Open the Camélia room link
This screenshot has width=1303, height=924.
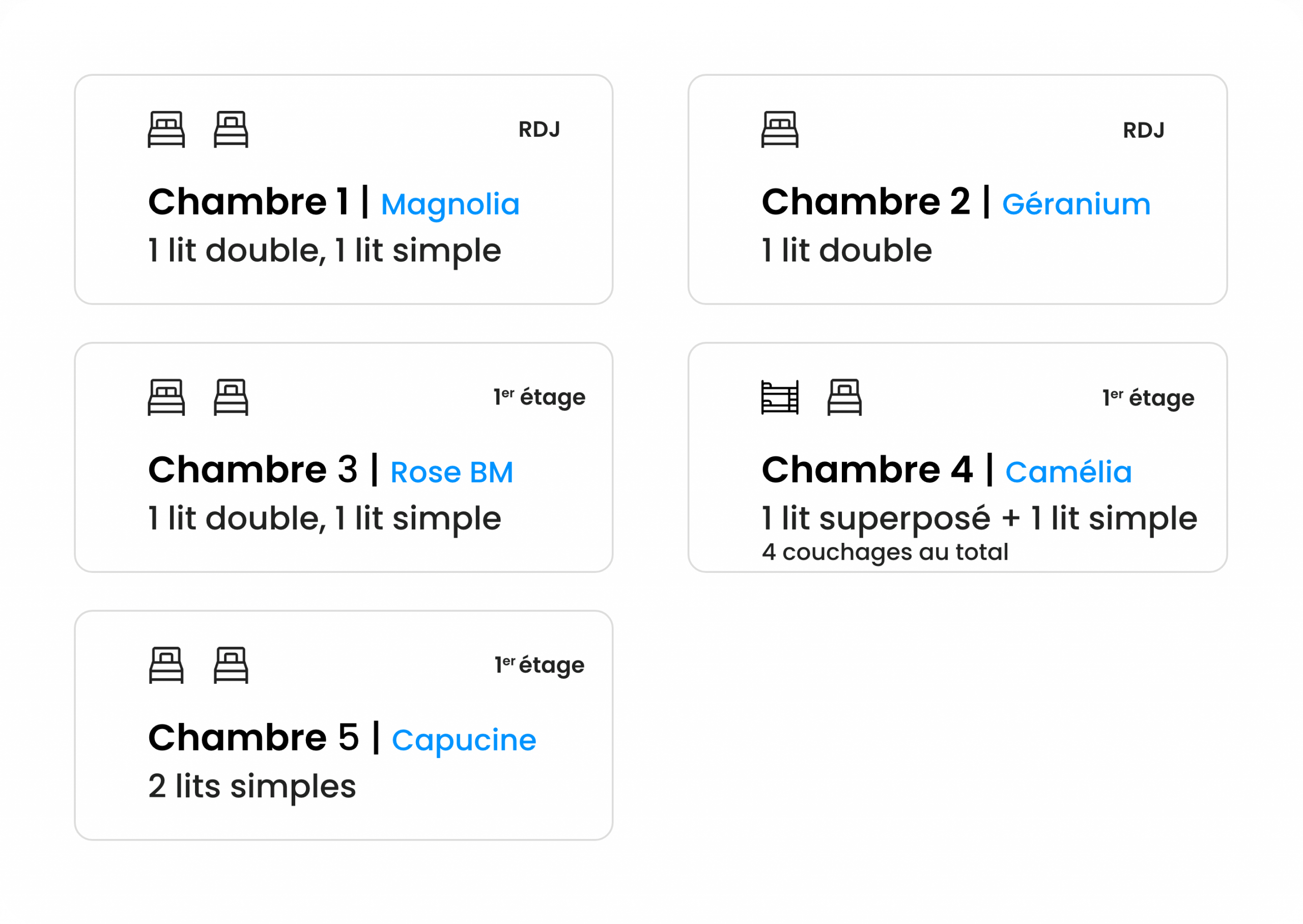coord(1068,472)
